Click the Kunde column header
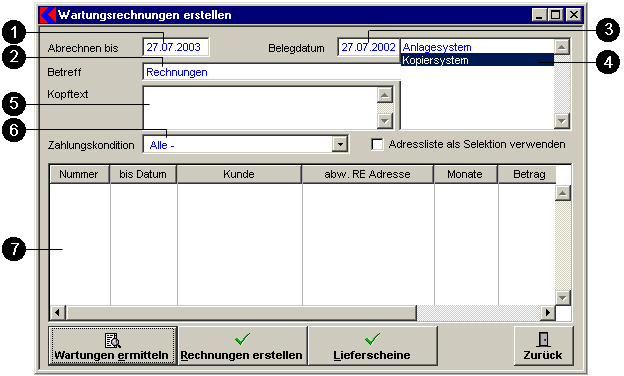Image resolution: width=624 pixels, height=376 pixels. [x=239, y=174]
